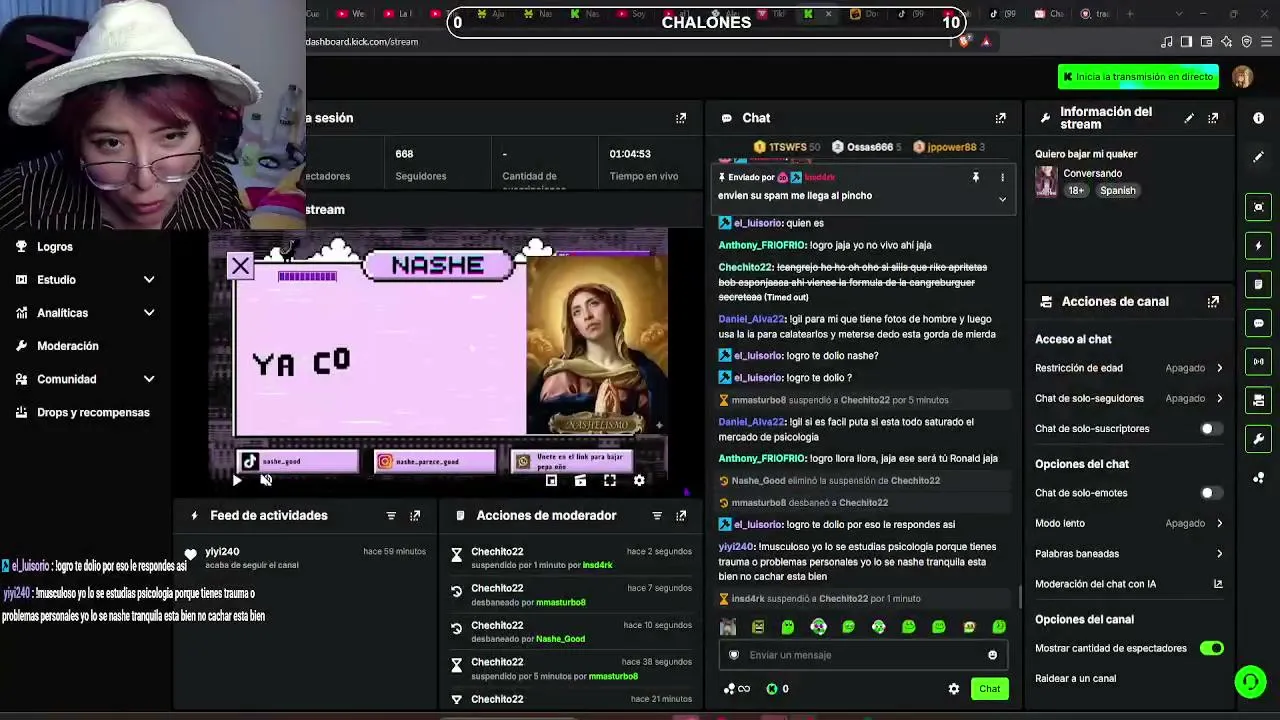Click the Conversando category thumbnail
Viewport: 1280px width, 720px height.
pos(1046,181)
